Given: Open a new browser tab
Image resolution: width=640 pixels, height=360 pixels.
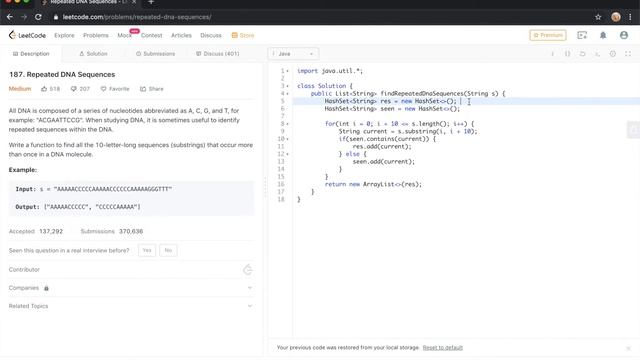Looking at the screenshot, I should click(151, 2).
